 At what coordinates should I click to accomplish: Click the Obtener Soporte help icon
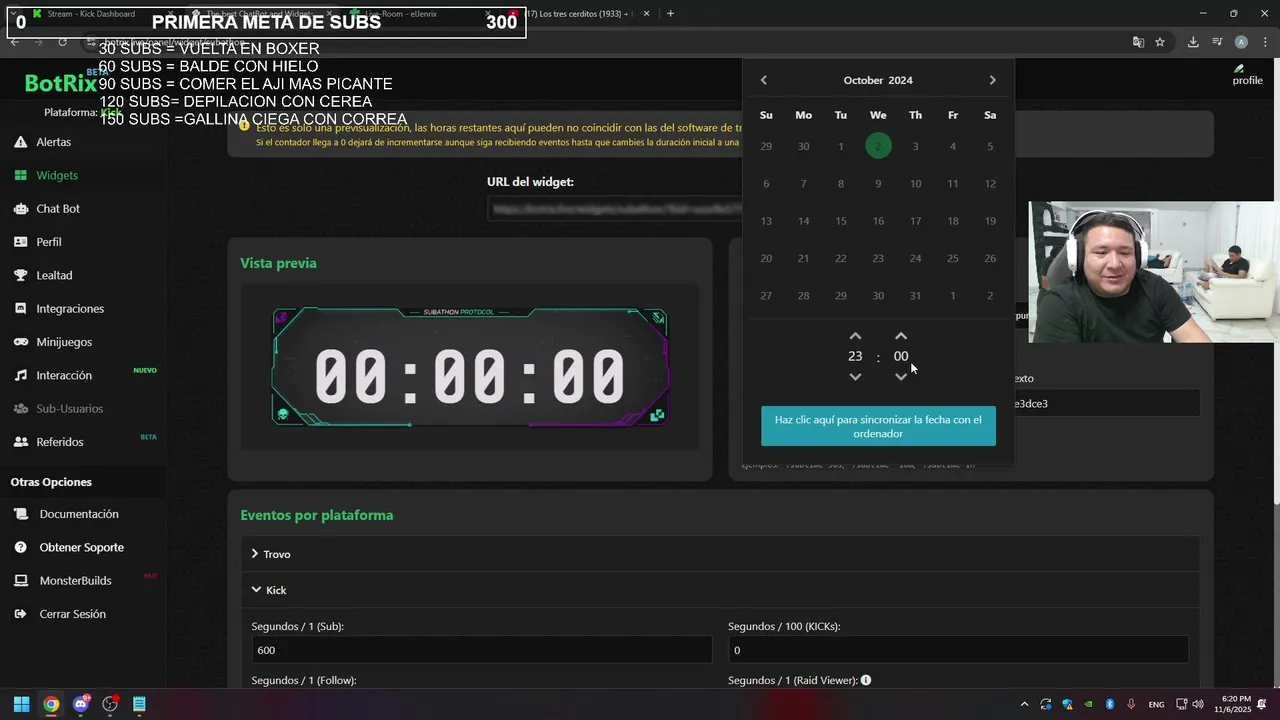point(20,548)
